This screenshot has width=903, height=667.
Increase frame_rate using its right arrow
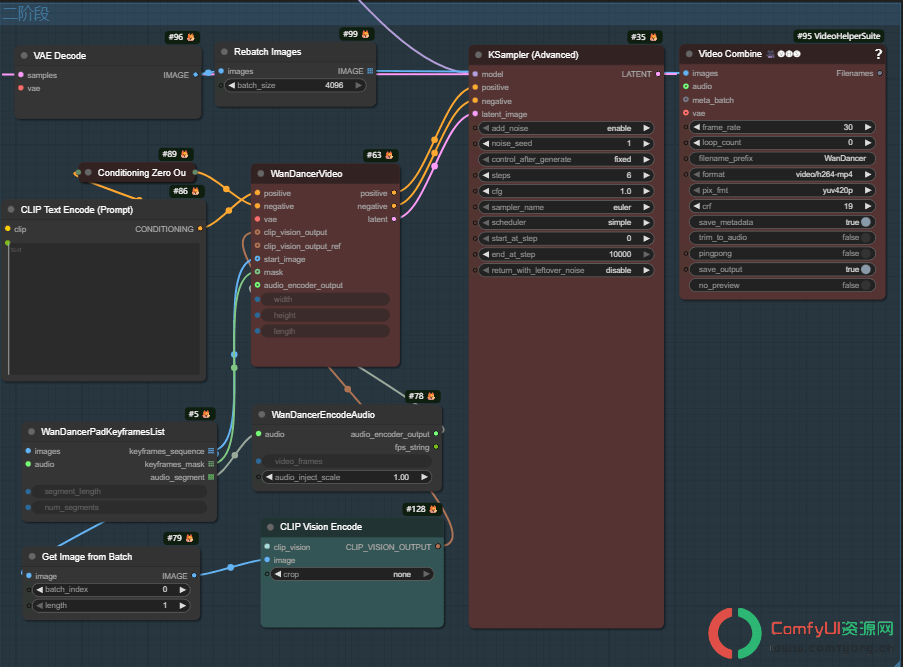click(x=868, y=127)
